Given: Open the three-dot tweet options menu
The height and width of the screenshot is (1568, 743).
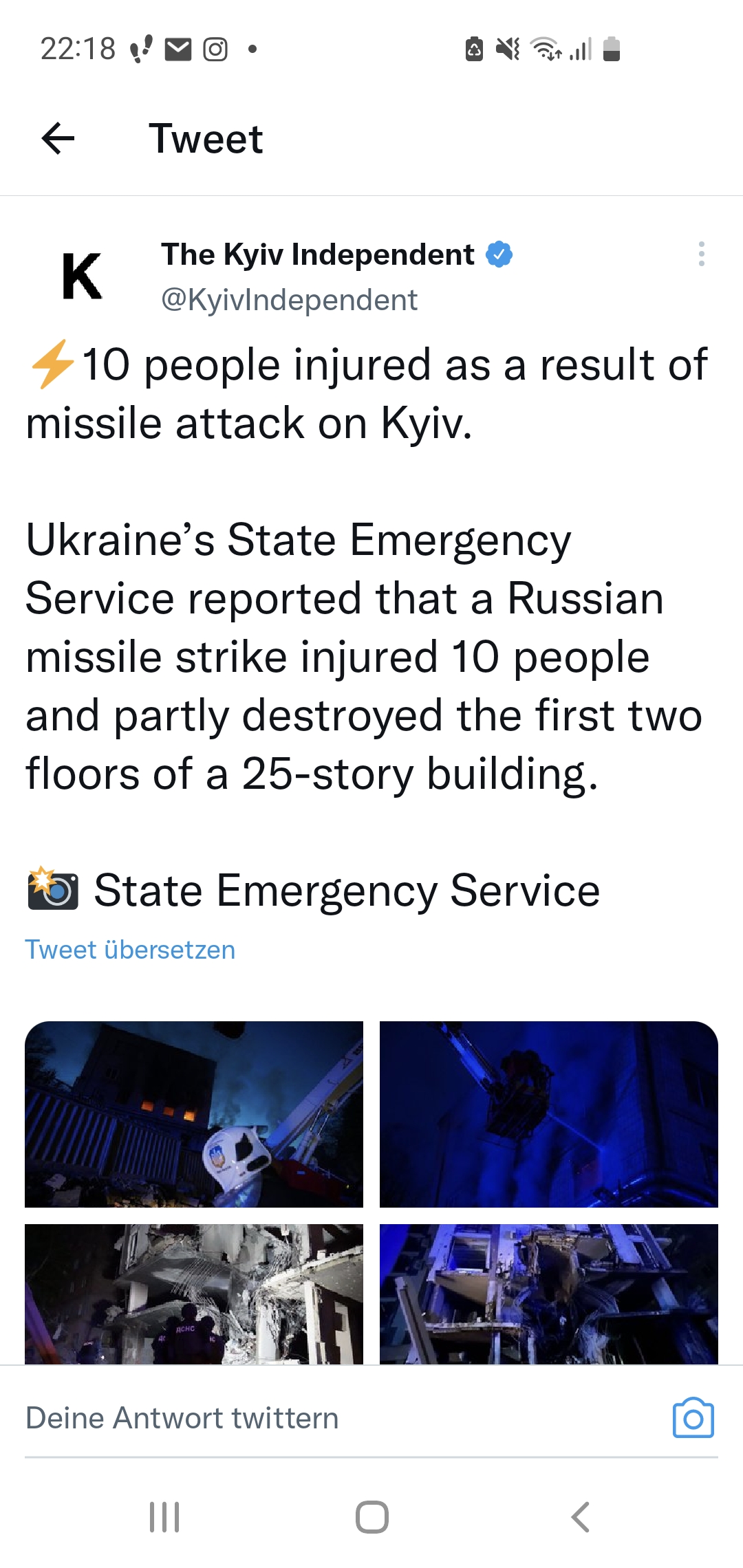Looking at the screenshot, I should point(701,254).
